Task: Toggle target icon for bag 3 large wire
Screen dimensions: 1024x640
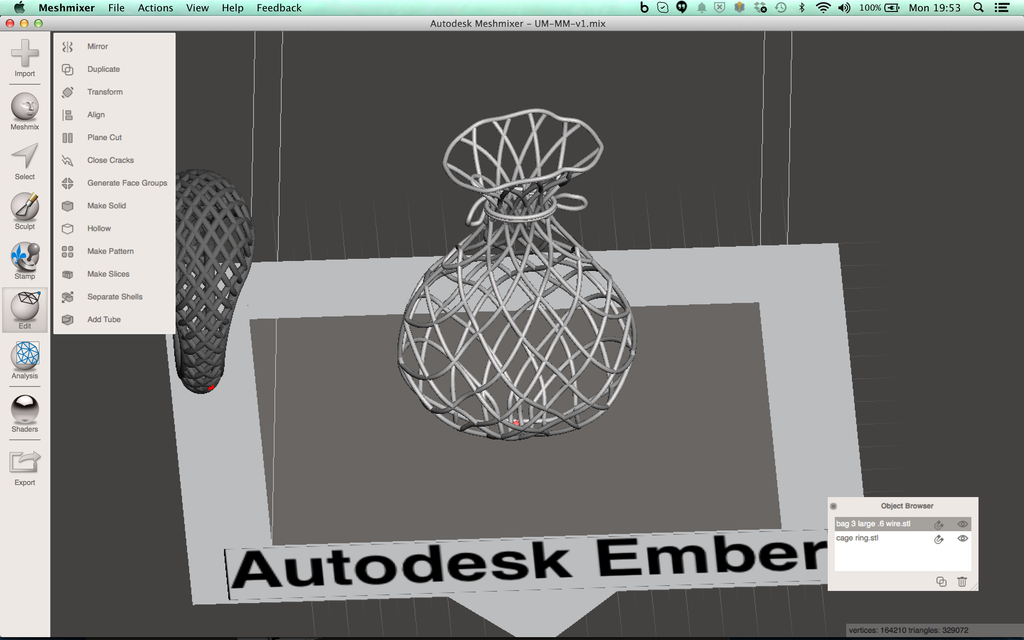Action: pyautogui.click(x=938, y=524)
